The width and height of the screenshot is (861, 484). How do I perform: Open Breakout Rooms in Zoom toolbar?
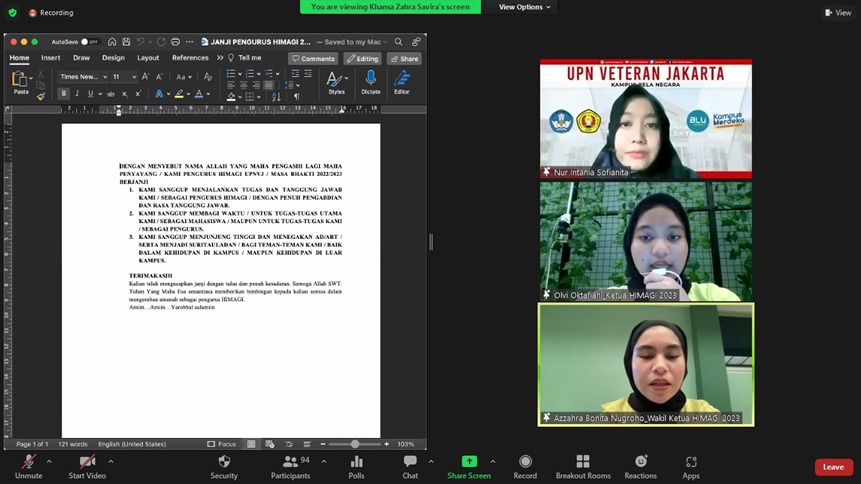583,462
